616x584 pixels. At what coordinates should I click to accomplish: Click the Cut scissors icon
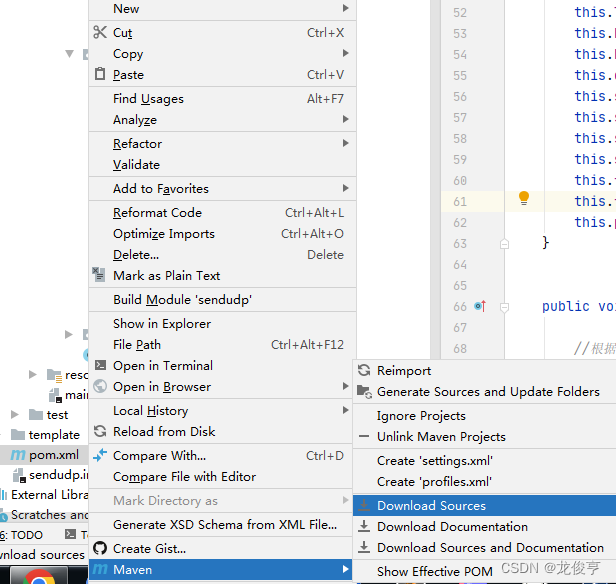pyautogui.click(x=100, y=32)
